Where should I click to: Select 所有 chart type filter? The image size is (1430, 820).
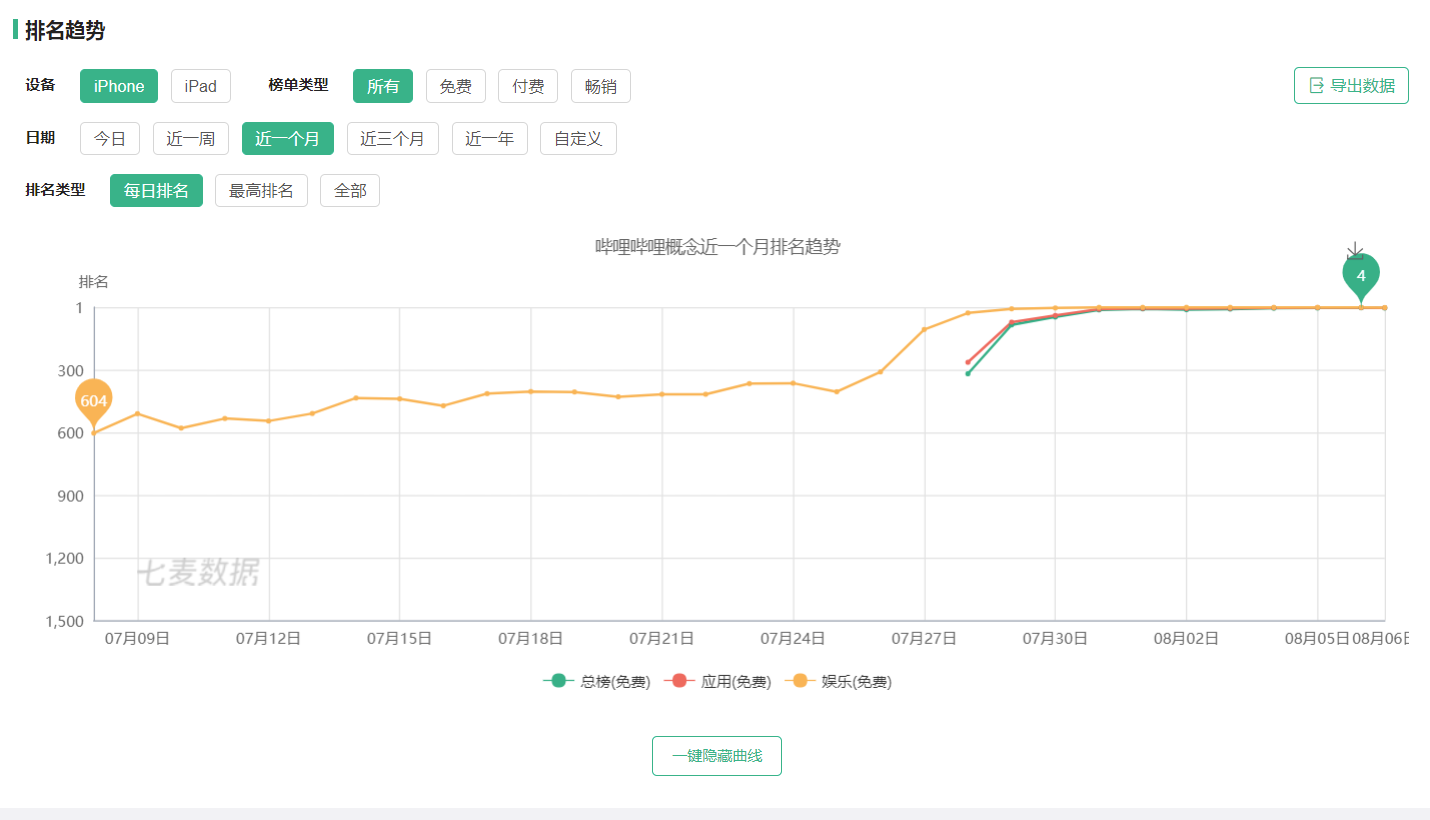(383, 86)
